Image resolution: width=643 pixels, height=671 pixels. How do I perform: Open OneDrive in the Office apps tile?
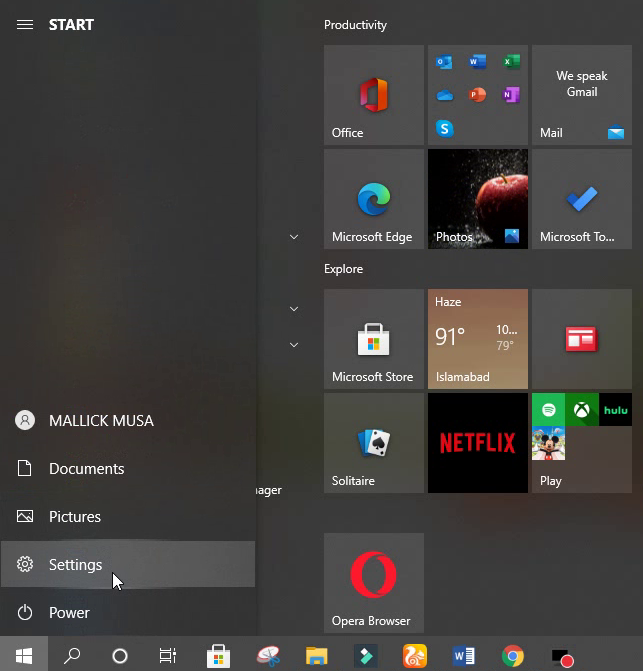[x=444, y=95]
